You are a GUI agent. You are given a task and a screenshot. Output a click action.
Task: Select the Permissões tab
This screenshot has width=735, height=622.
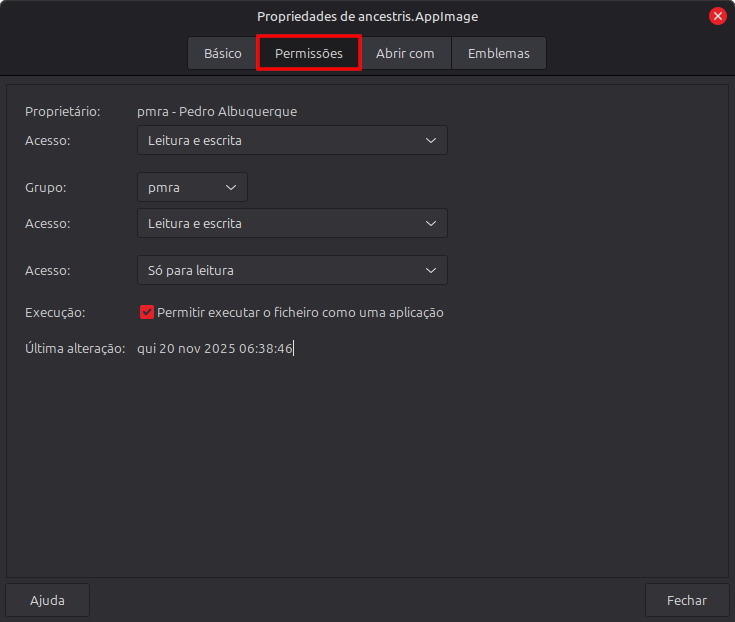click(x=308, y=54)
